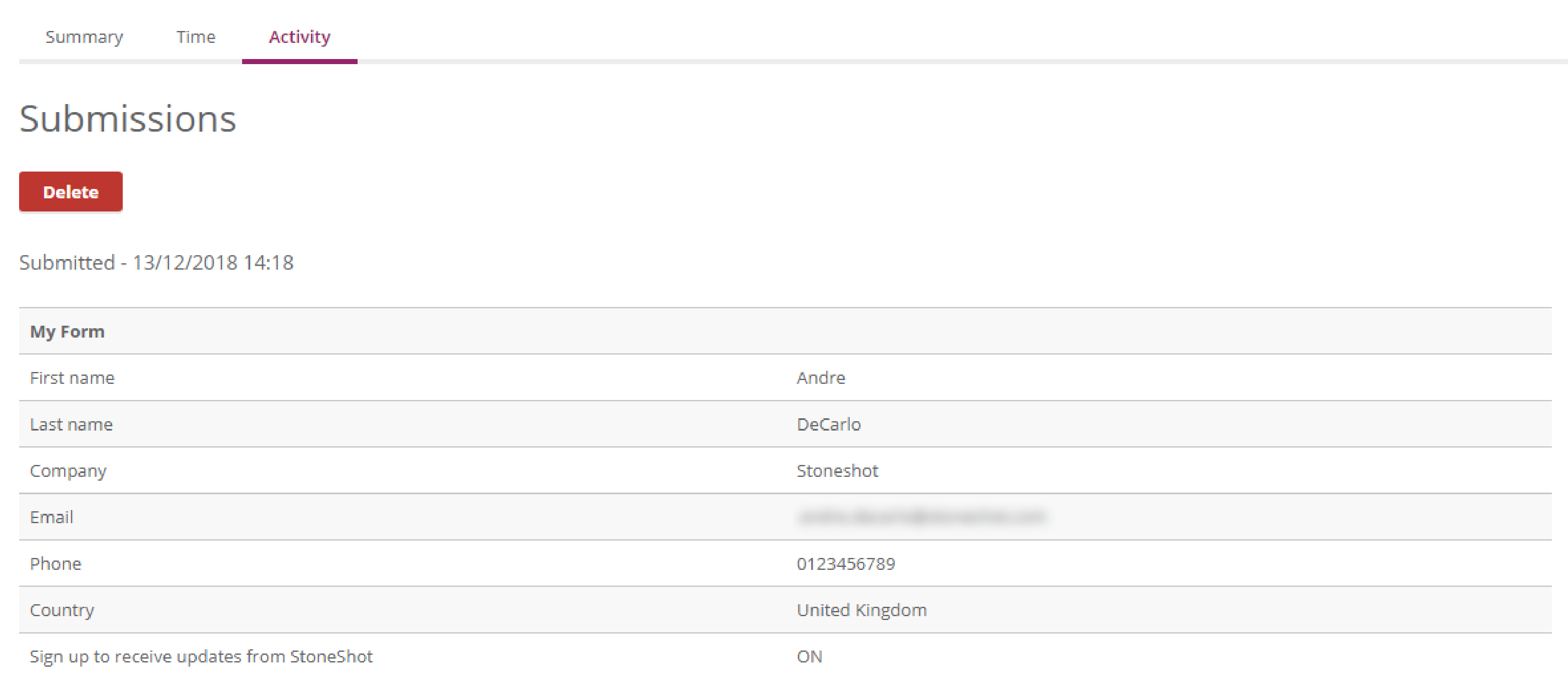This screenshot has height=693, width=1568.
Task: Select the Last name row label
Action: (71, 425)
